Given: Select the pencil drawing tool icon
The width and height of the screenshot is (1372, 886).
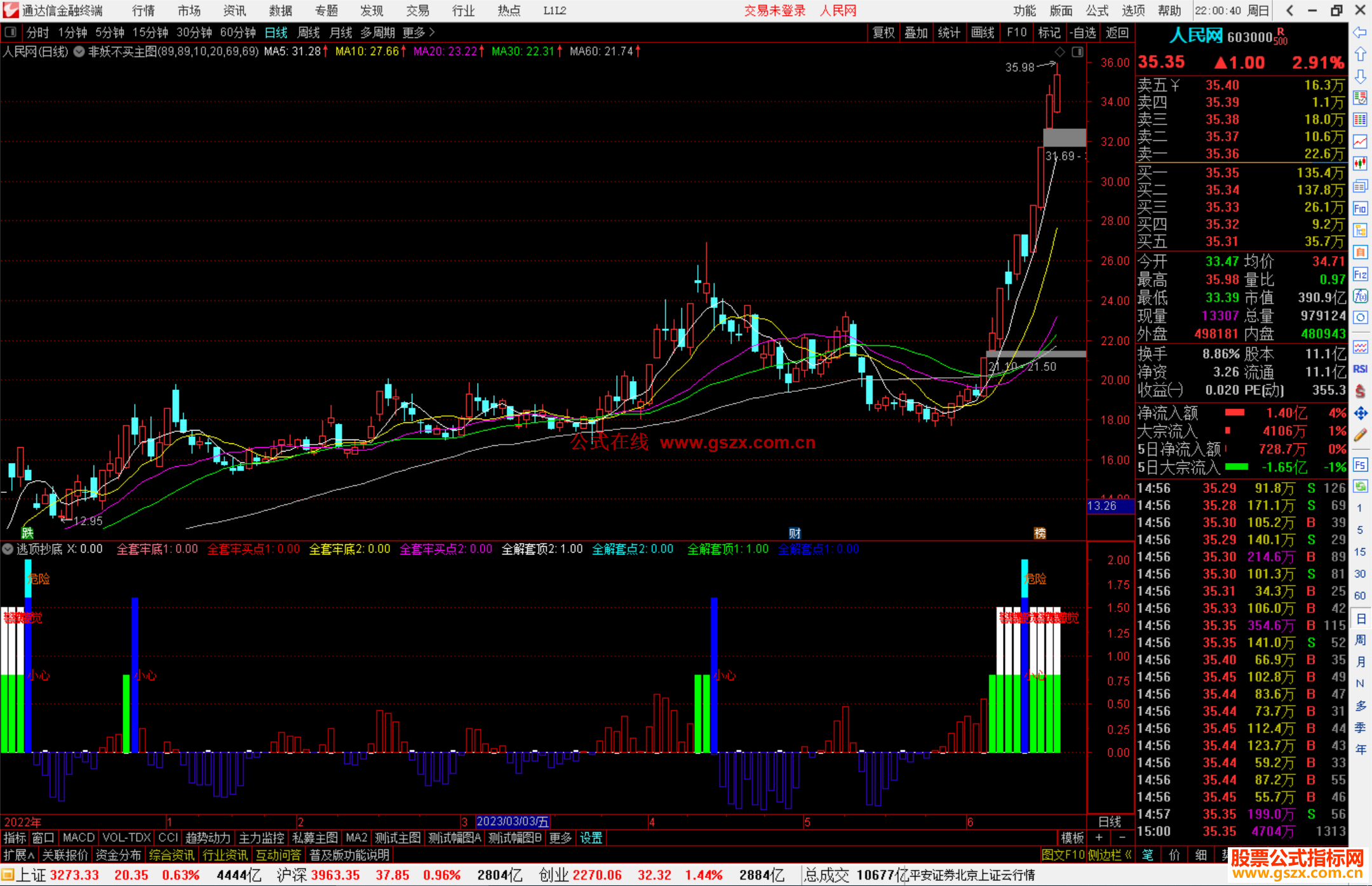Looking at the screenshot, I should [x=1360, y=435].
